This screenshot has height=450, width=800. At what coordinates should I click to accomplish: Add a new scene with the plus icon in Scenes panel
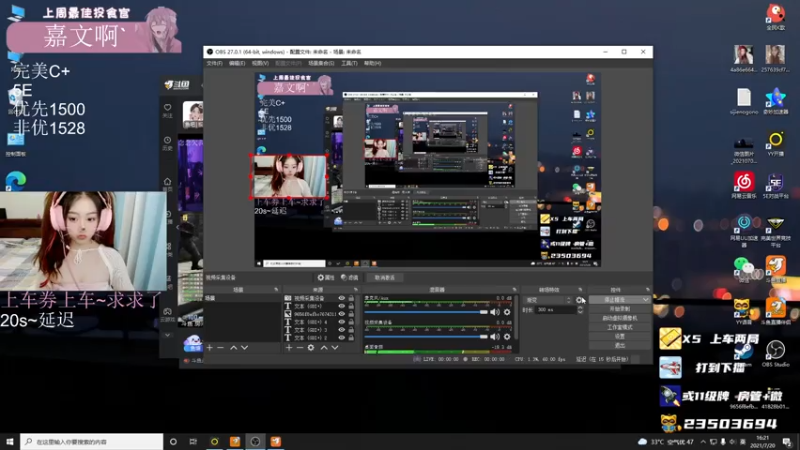(x=210, y=347)
